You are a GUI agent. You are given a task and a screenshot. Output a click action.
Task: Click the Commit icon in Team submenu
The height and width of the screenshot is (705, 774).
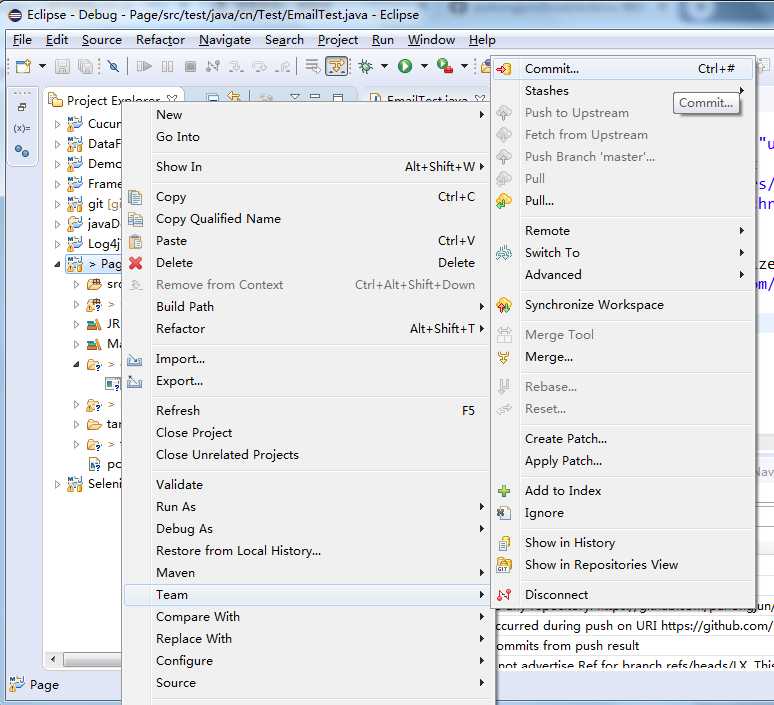503,69
